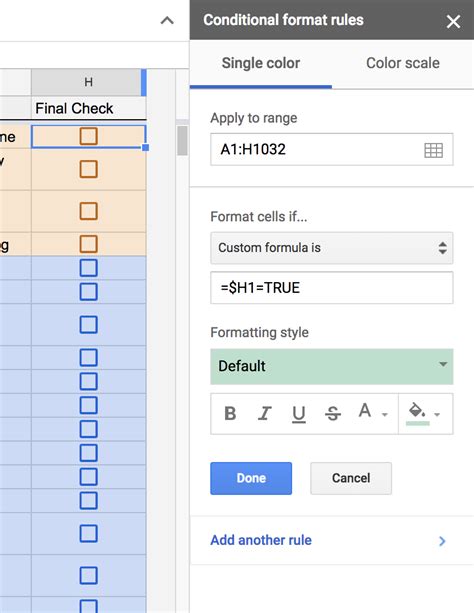Close the Conditional format rules panel

pos(453,22)
